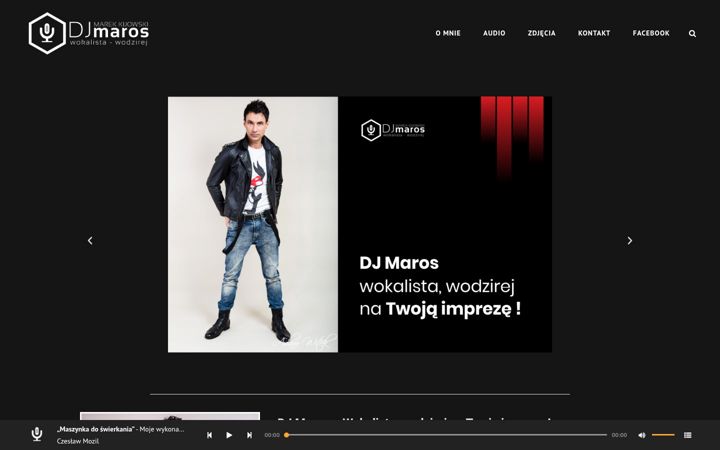Click the "wokalista - wodzirej" tagline in logo

[x=109, y=43]
